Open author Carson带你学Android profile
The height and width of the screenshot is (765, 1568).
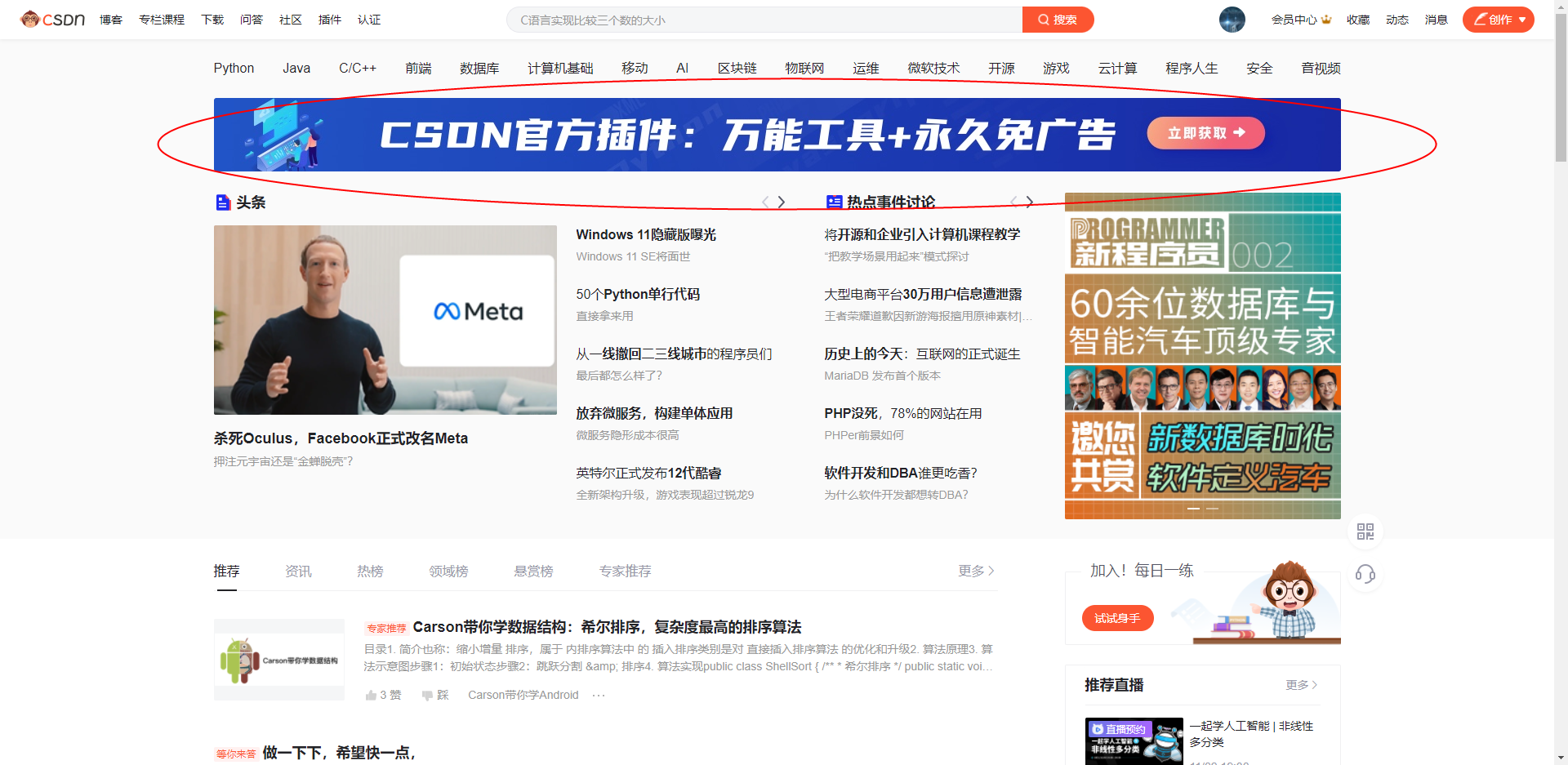pyautogui.click(x=523, y=696)
